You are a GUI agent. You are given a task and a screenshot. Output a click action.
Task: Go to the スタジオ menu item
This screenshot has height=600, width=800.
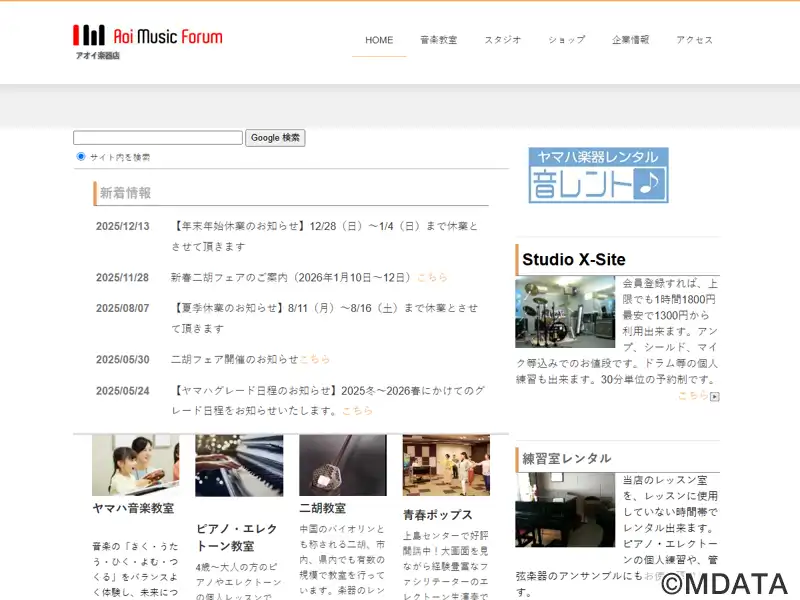503,40
